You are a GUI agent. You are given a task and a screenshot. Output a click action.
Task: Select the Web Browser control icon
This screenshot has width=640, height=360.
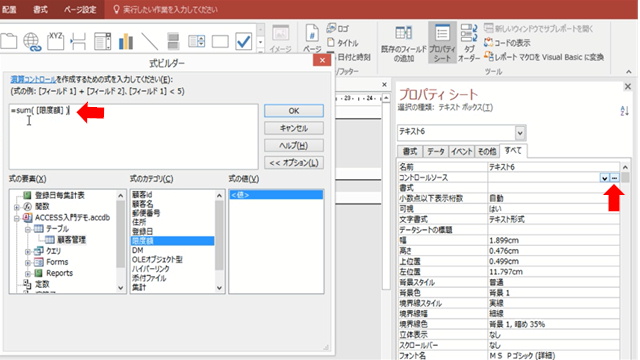(32, 42)
